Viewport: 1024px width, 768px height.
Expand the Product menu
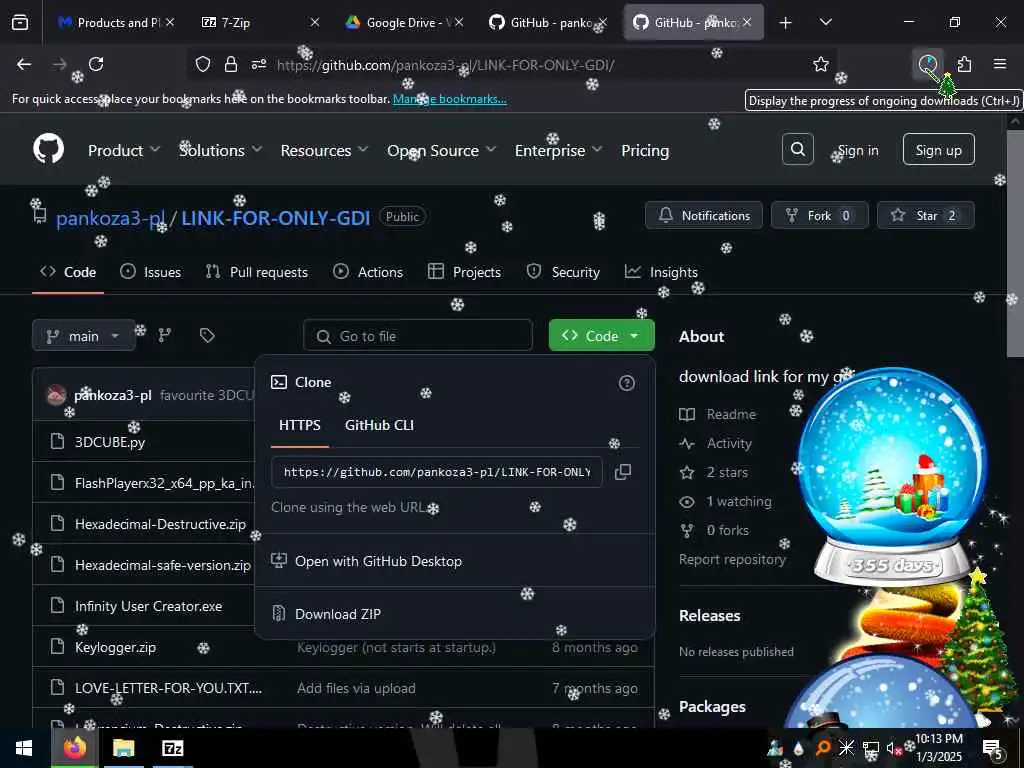pos(124,150)
